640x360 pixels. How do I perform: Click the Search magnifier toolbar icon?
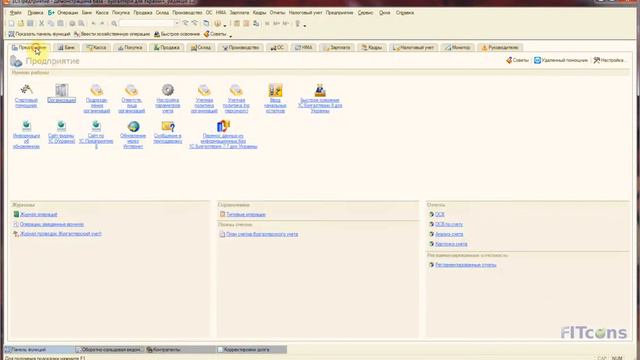[114, 24]
